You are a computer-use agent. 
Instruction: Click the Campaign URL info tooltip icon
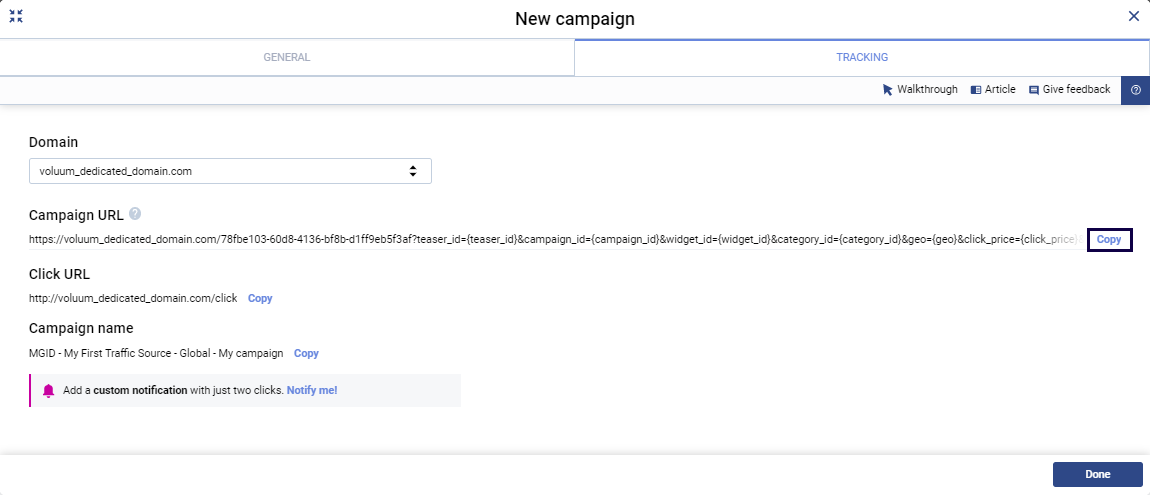[x=135, y=214]
